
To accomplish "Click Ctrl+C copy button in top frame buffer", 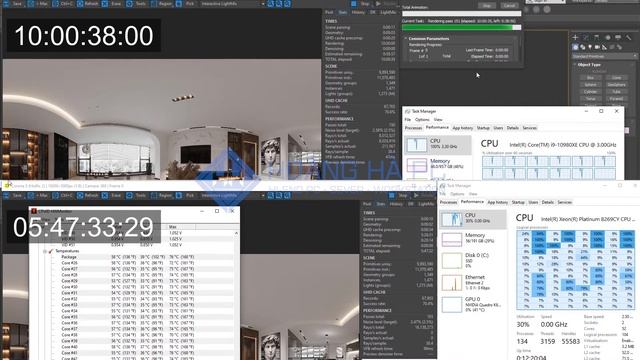I will 63,4.
